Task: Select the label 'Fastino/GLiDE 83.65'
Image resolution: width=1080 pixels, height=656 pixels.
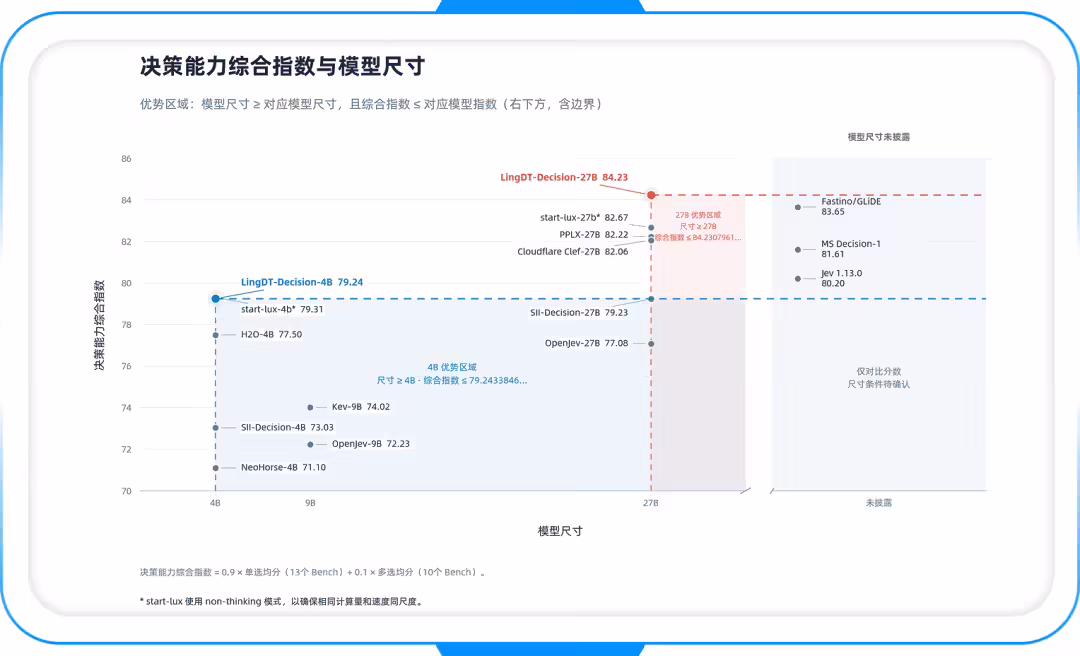Action: (x=851, y=206)
